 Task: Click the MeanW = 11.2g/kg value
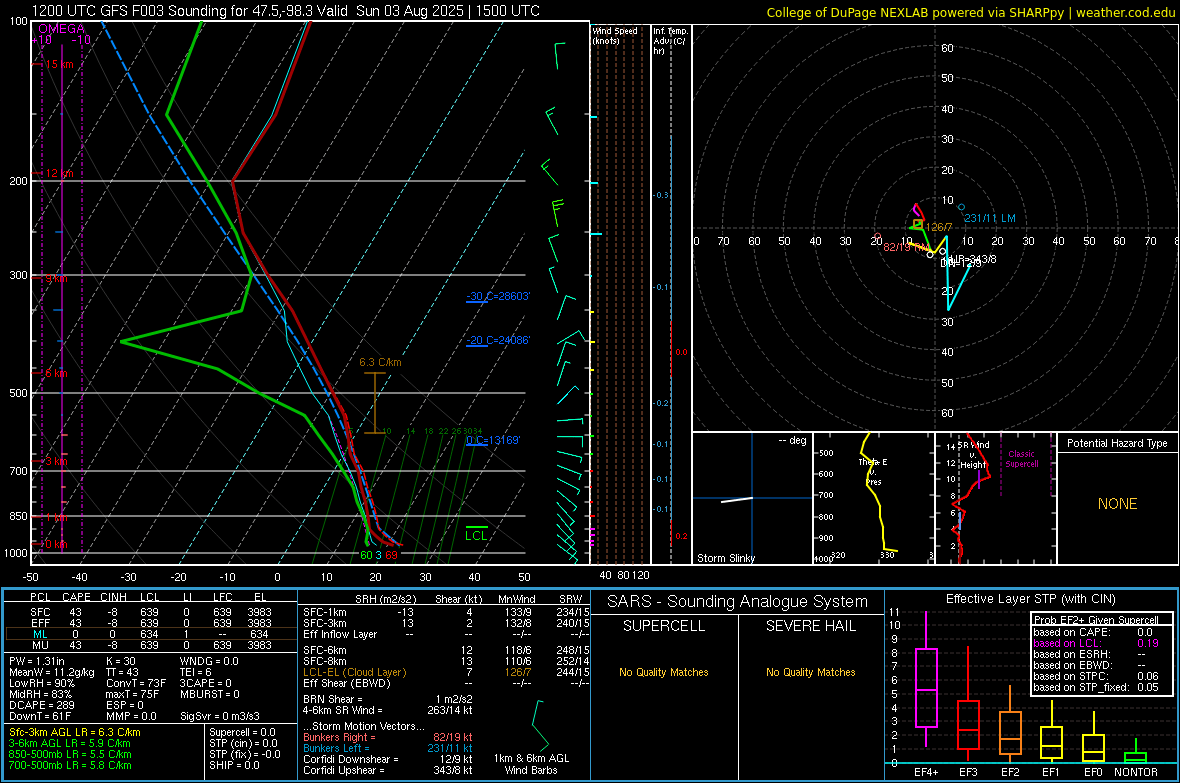[52, 672]
